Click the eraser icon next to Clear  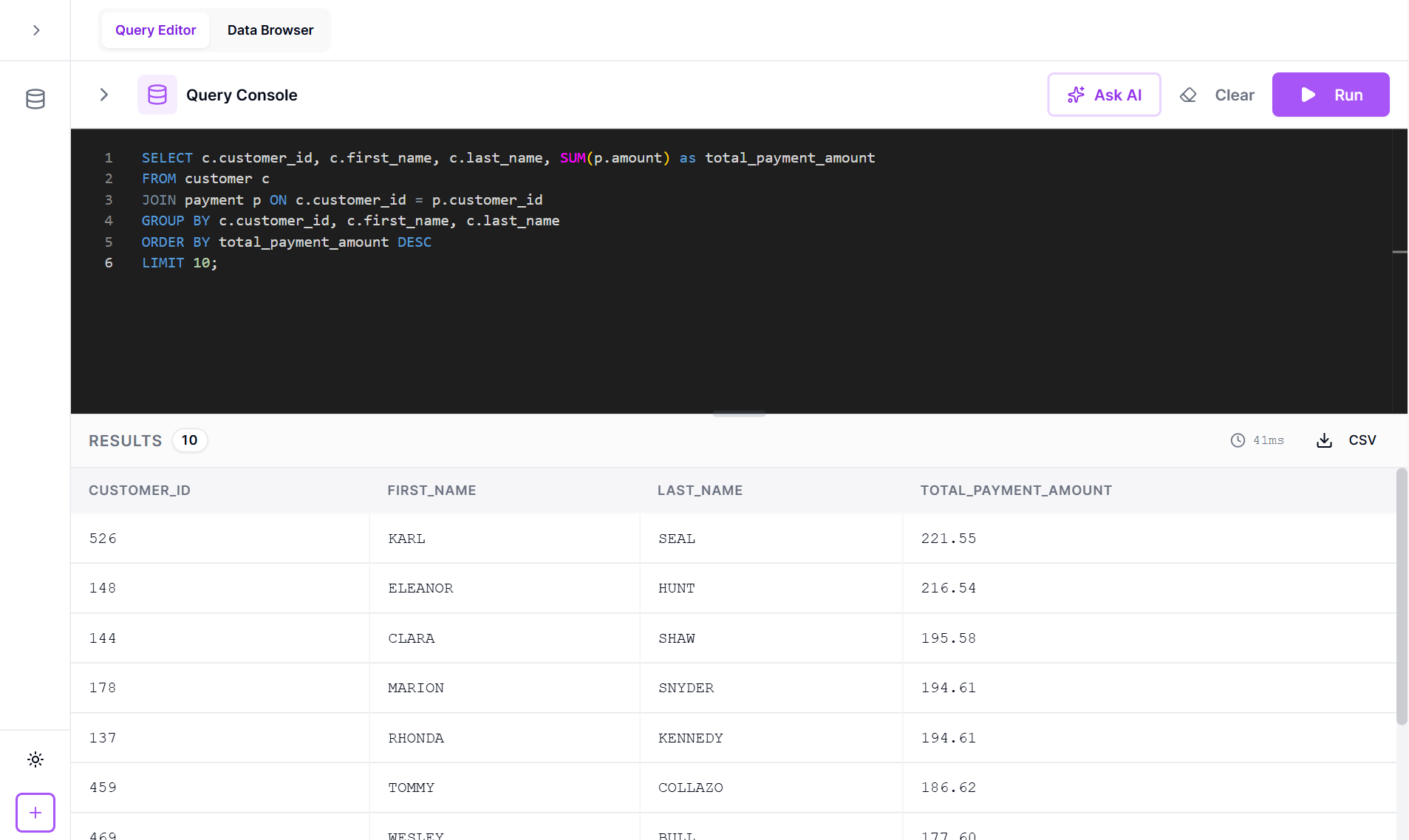coord(1188,95)
